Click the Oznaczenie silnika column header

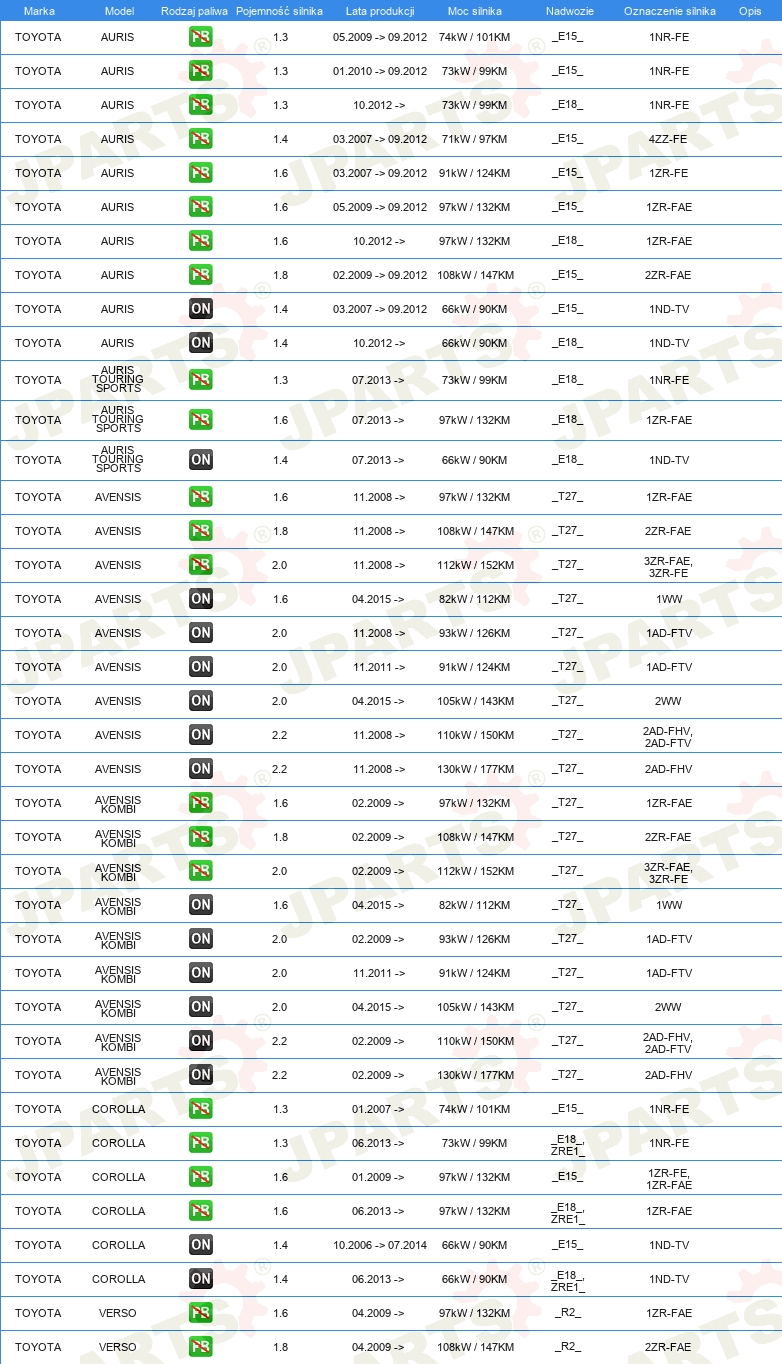click(670, 11)
